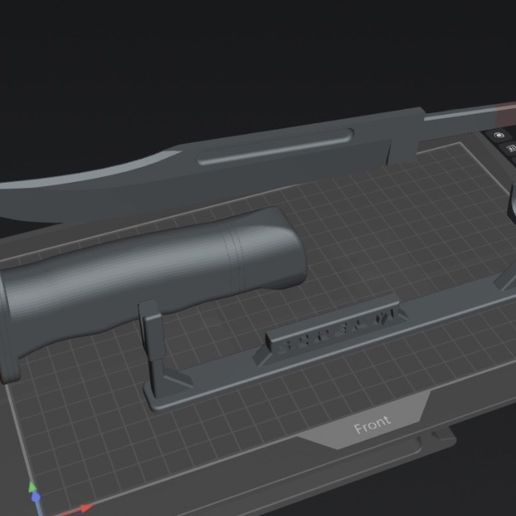
Task: Click the "Front" label on the build plate
Action: [372, 424]
